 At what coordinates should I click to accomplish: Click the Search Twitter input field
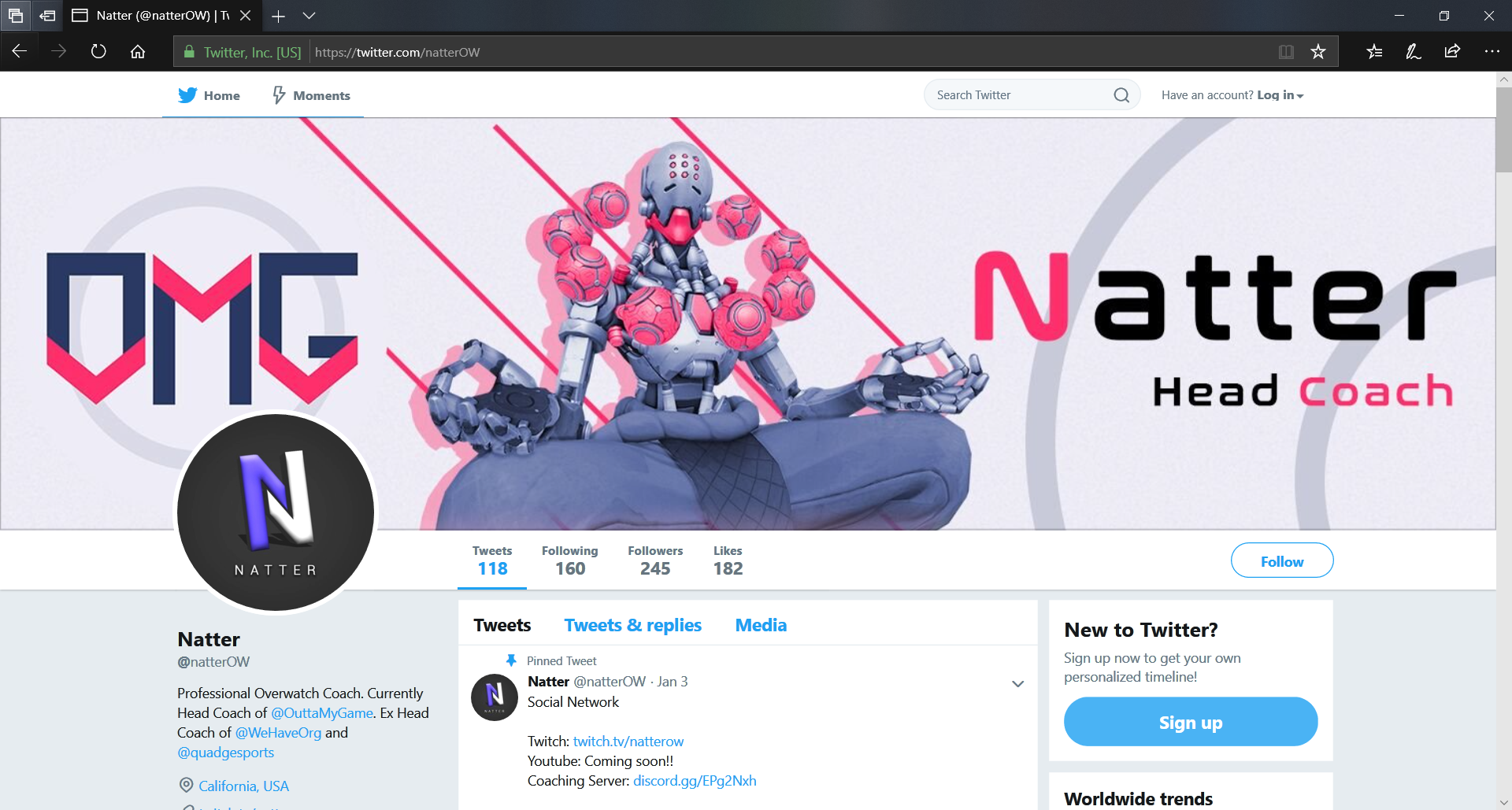pyautogui.click(x=1032, y=94)
